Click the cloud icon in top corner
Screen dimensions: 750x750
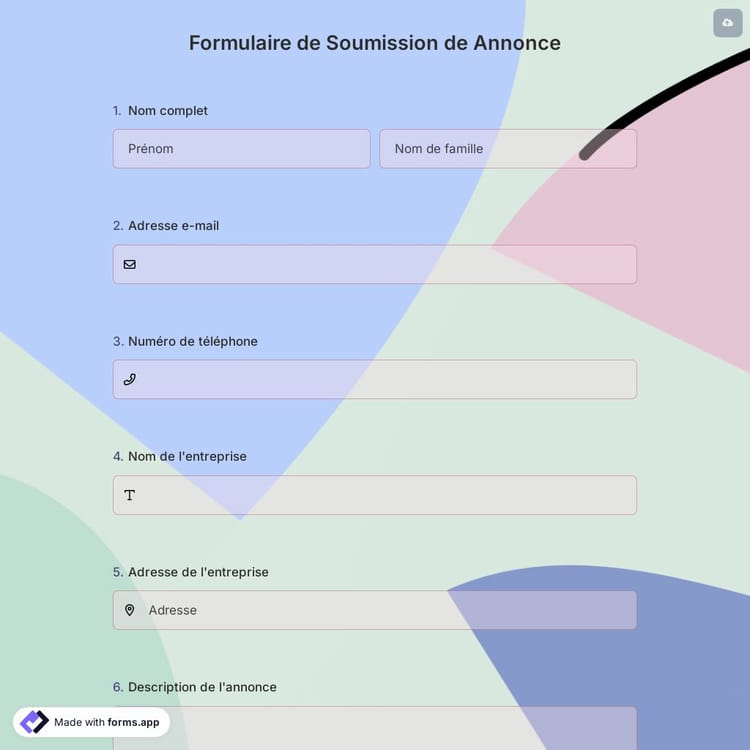[x=727, y=23]
